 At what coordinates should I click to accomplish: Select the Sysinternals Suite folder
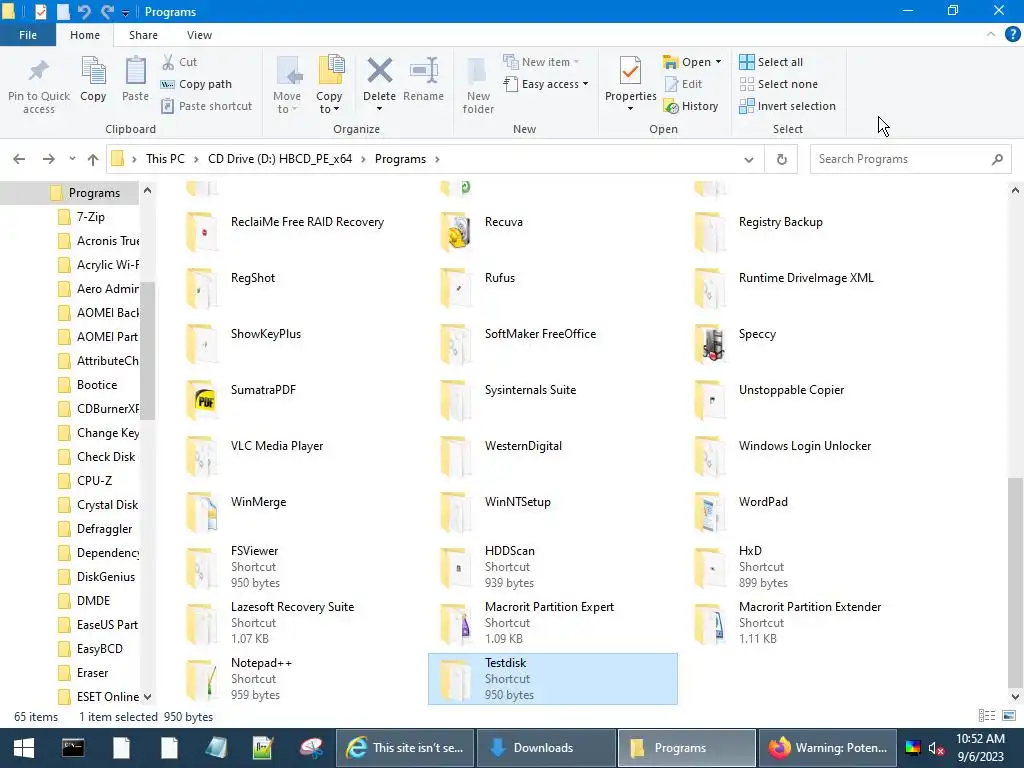click(552, 400)
